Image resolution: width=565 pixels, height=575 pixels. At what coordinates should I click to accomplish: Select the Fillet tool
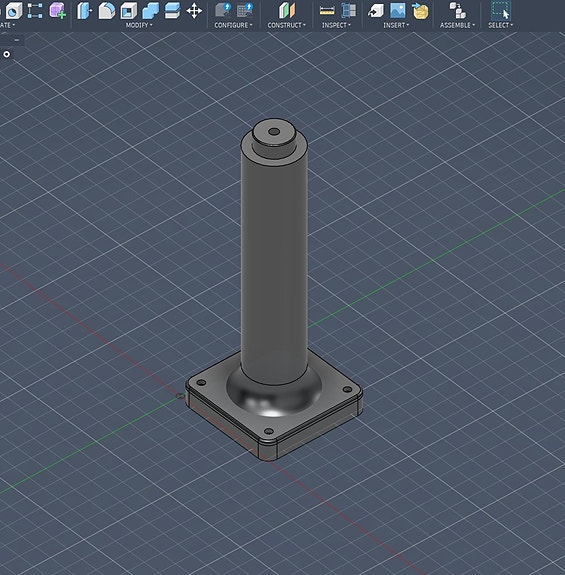coord(107,11)
